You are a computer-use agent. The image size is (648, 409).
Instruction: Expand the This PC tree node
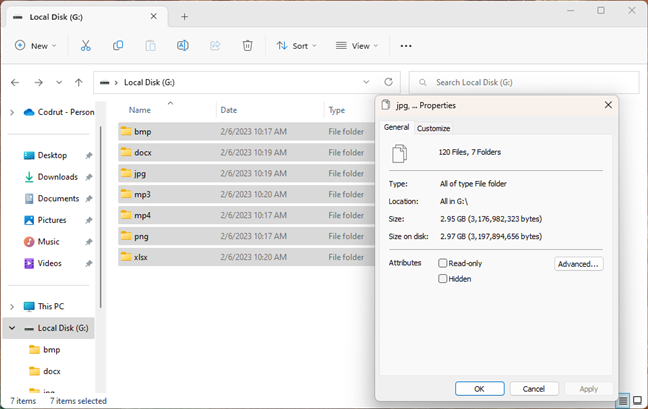point(12,307)
